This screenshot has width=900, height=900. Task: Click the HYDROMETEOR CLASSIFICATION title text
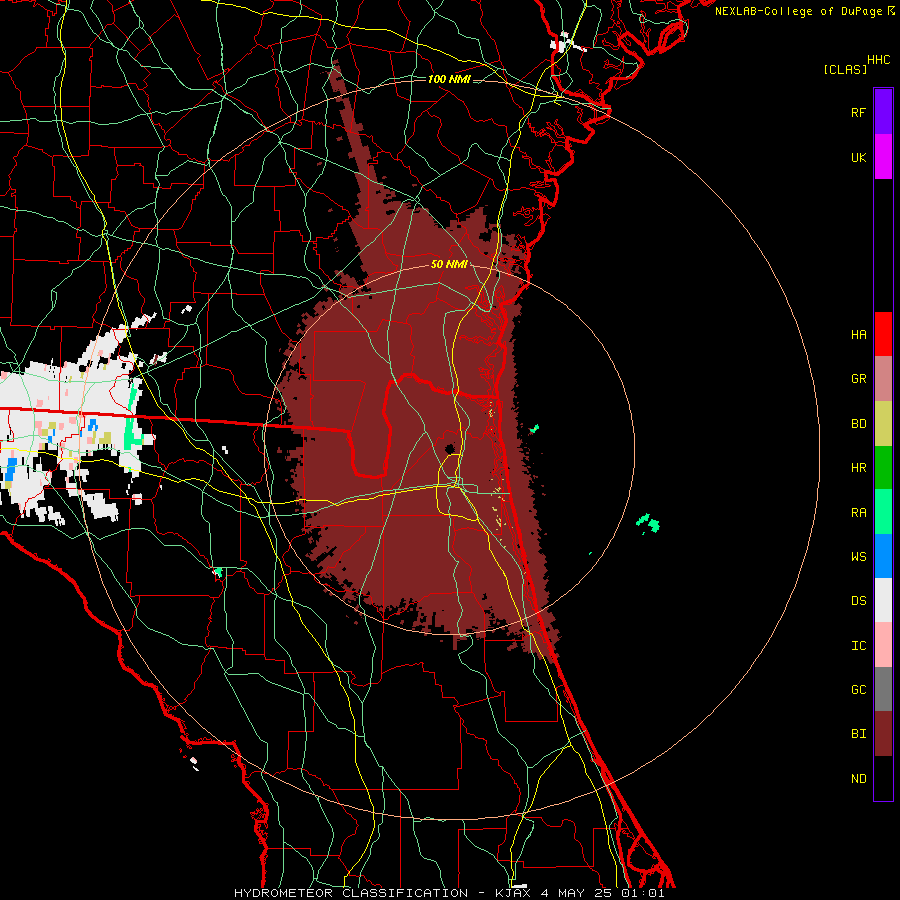click(x=351, y=893)
